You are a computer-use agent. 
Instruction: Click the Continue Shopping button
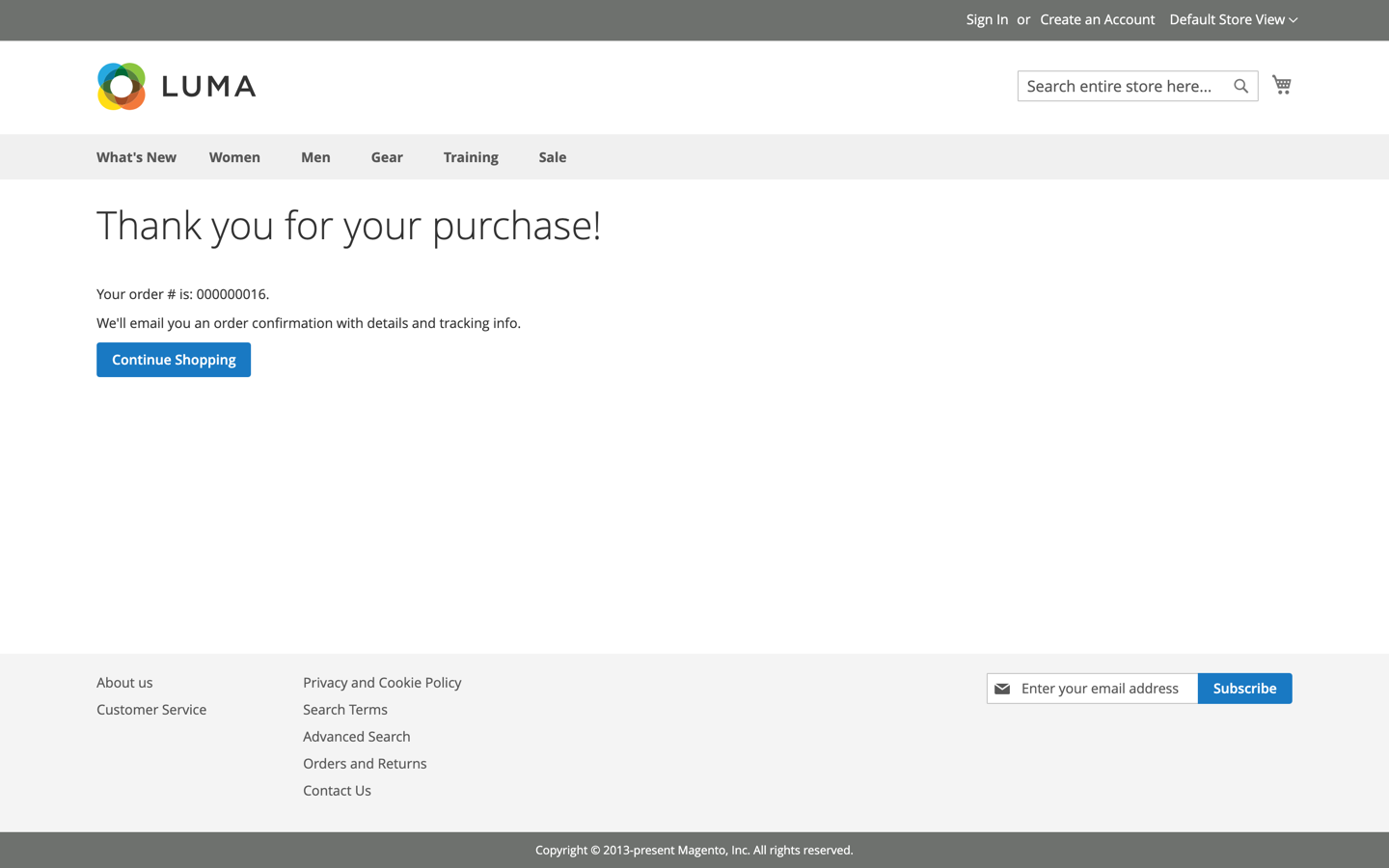(174, 360)
